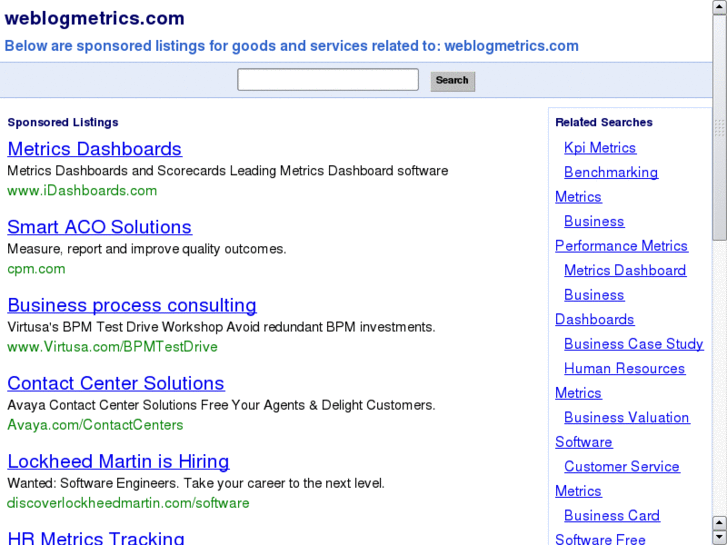Screen dimensions: 727x545
Task: Select the Kpi Metrics related search
Action: pos(600,148)
